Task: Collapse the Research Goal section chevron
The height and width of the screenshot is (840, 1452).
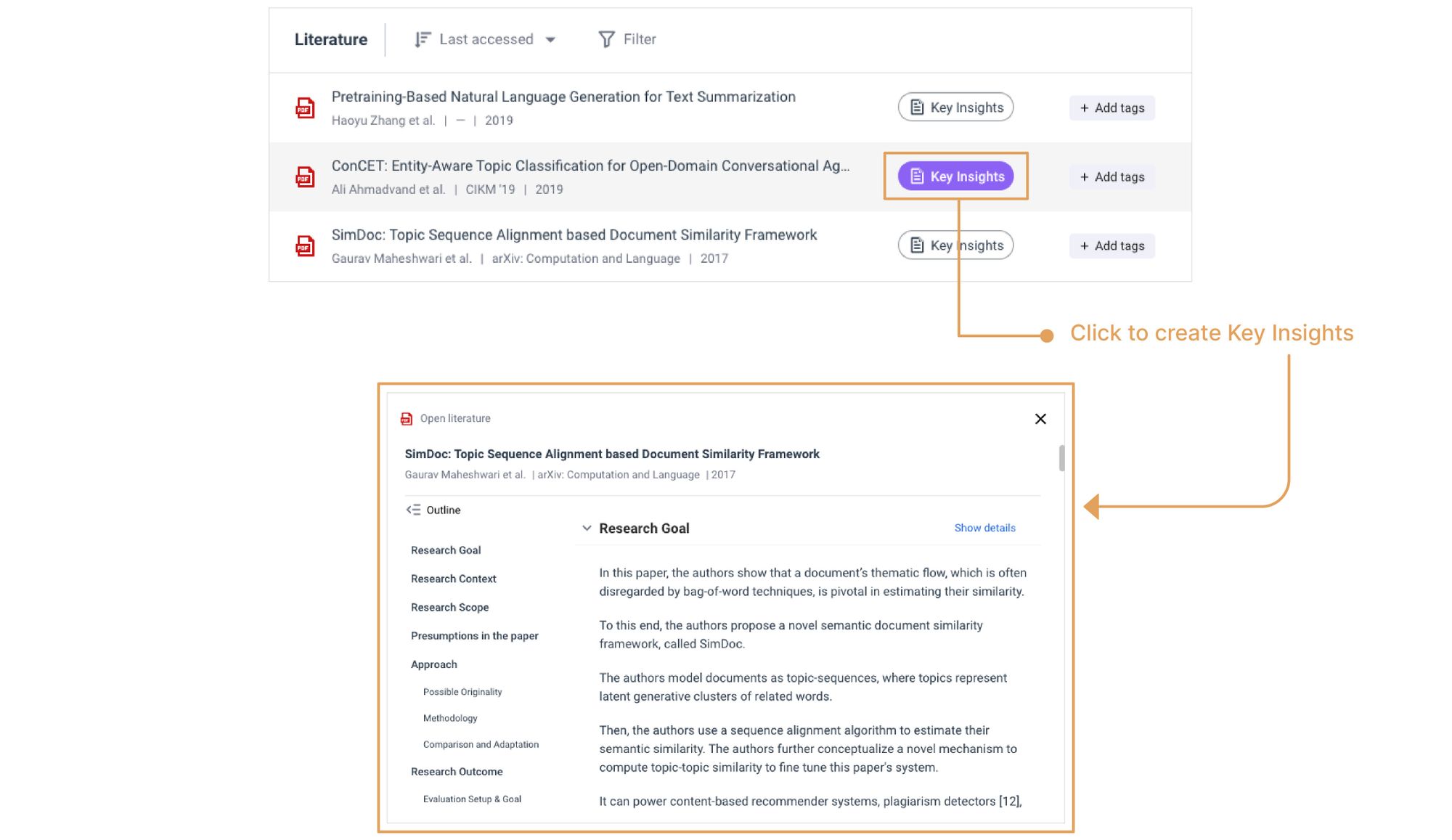Action: coord(587,528)
